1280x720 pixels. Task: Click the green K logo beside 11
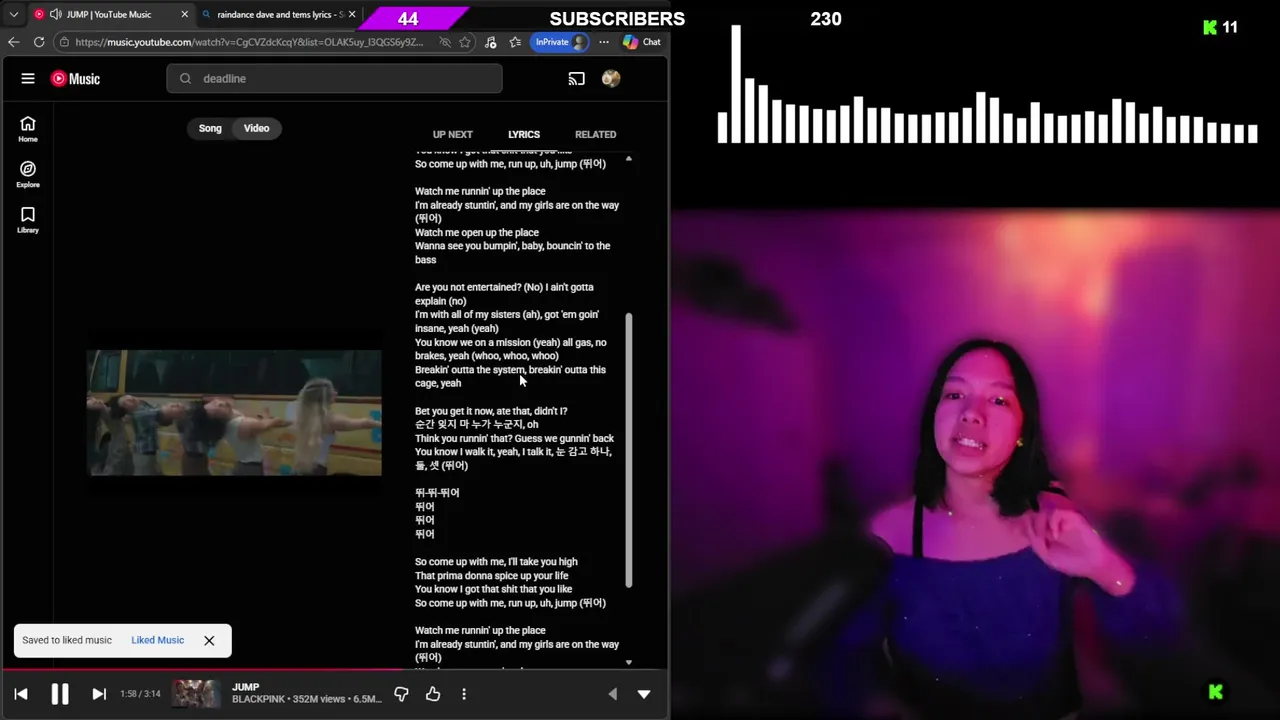(1210, 27)
